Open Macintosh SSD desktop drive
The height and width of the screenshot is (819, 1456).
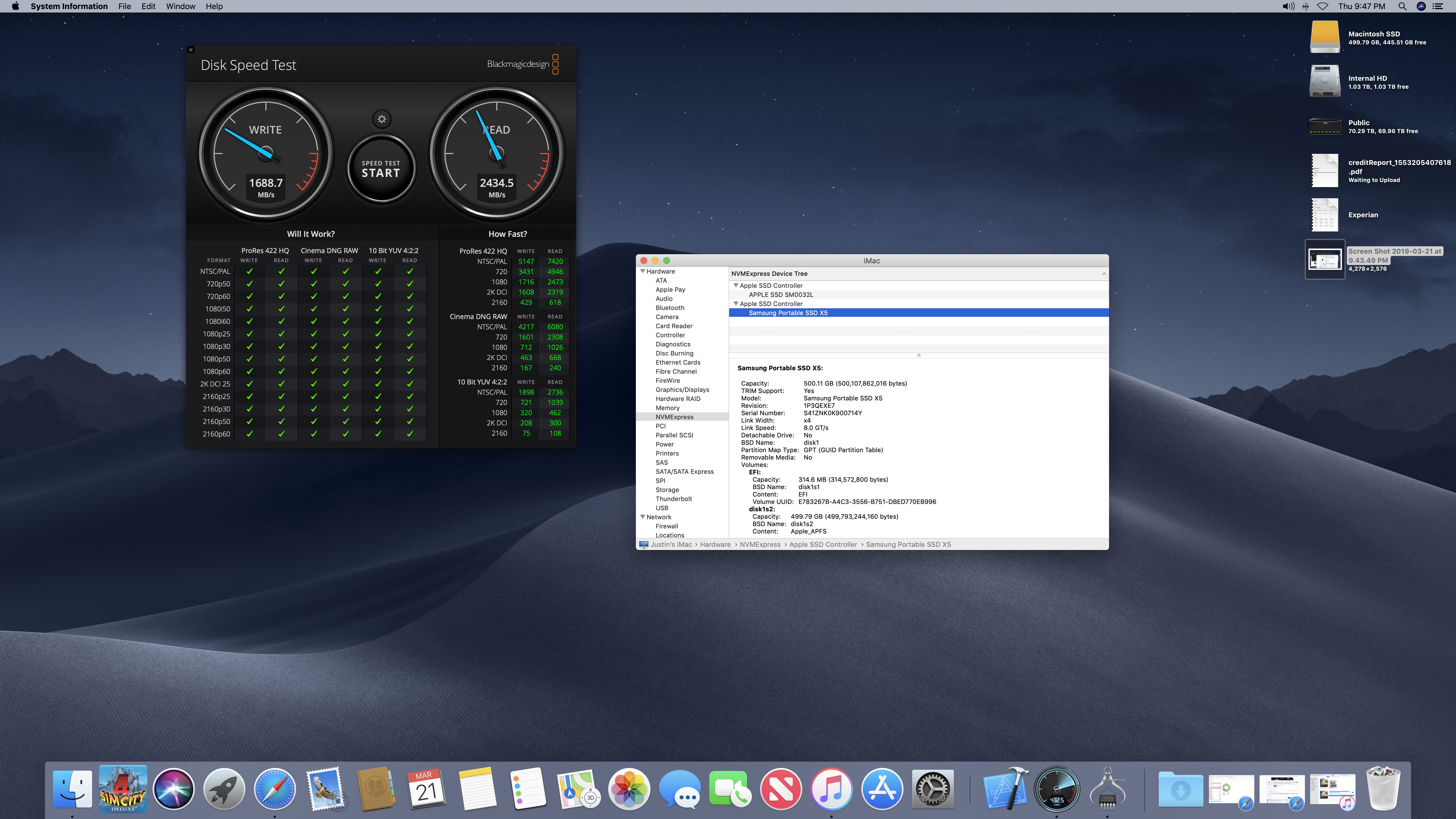1324,37
